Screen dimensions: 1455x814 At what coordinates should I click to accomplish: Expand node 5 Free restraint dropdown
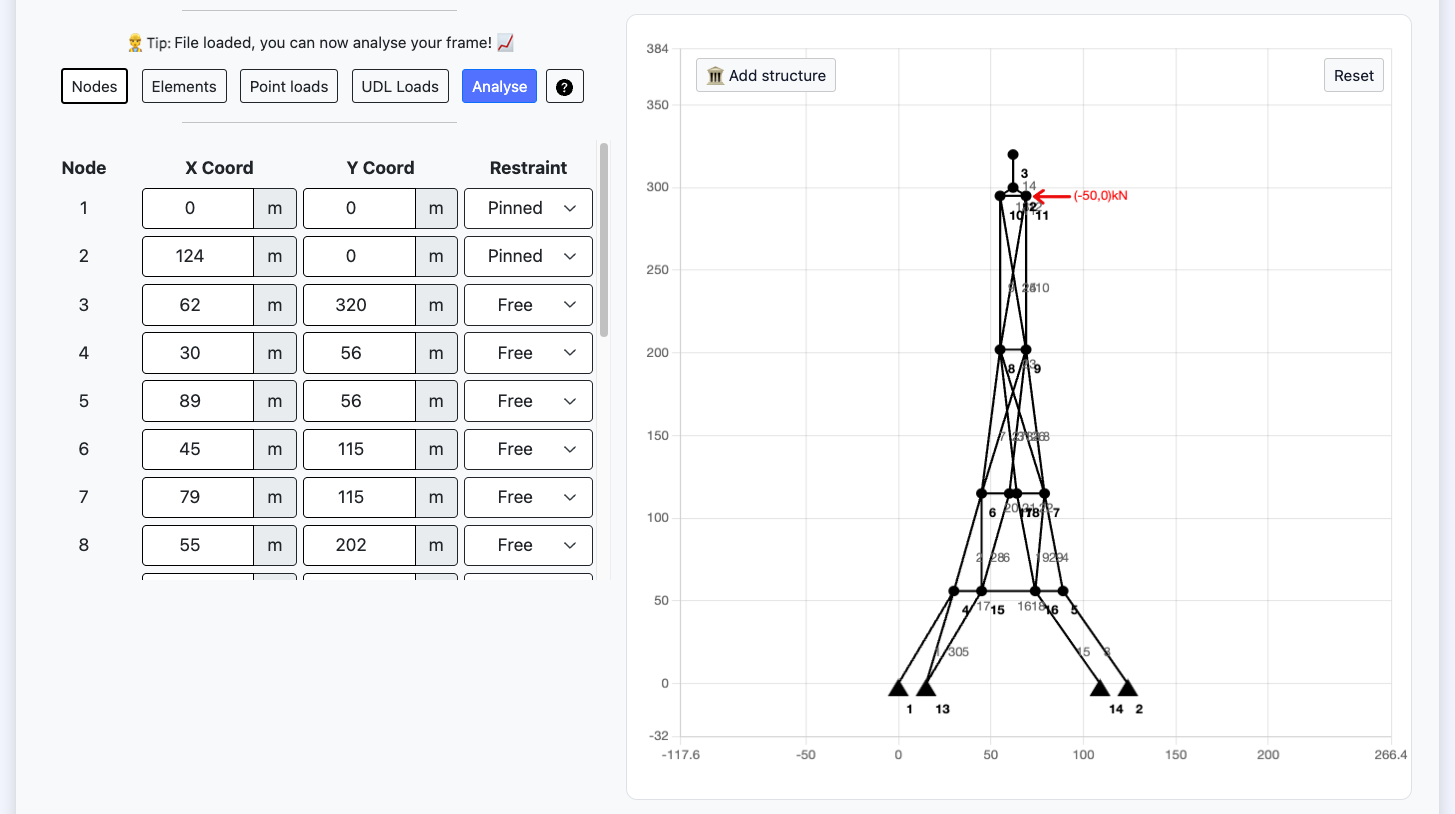pyautogui.click(x=528, y=401)
